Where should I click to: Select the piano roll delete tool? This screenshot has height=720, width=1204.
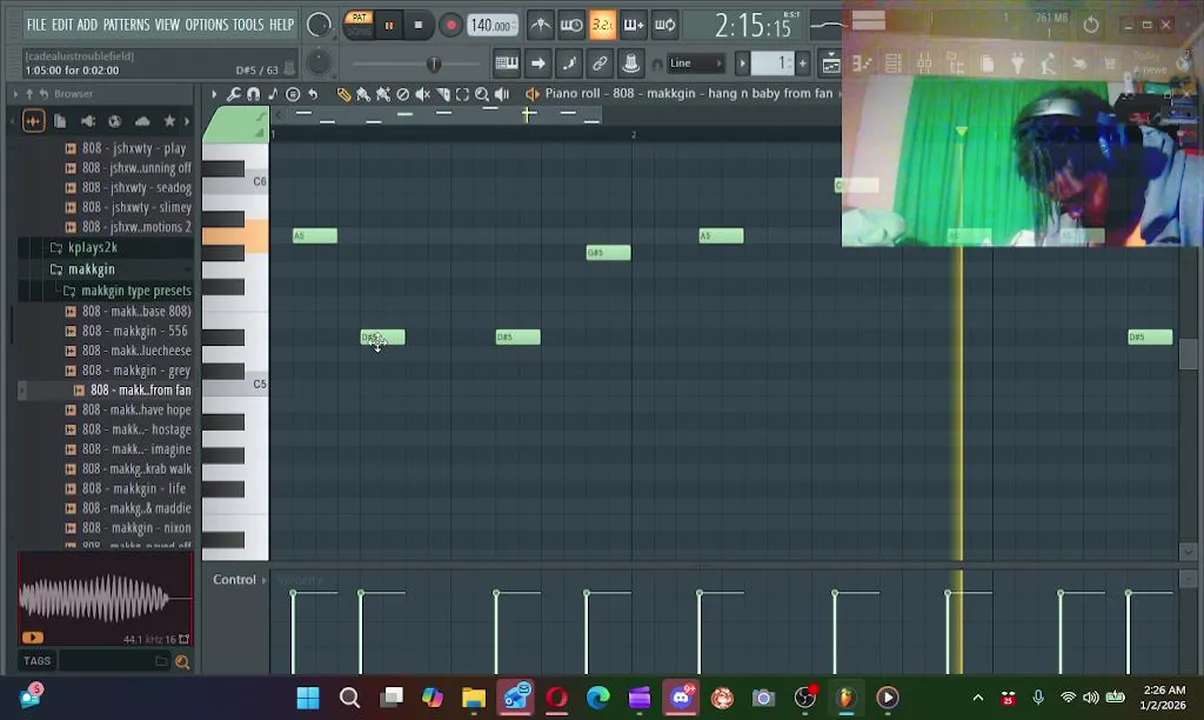[x=403, y=94]
